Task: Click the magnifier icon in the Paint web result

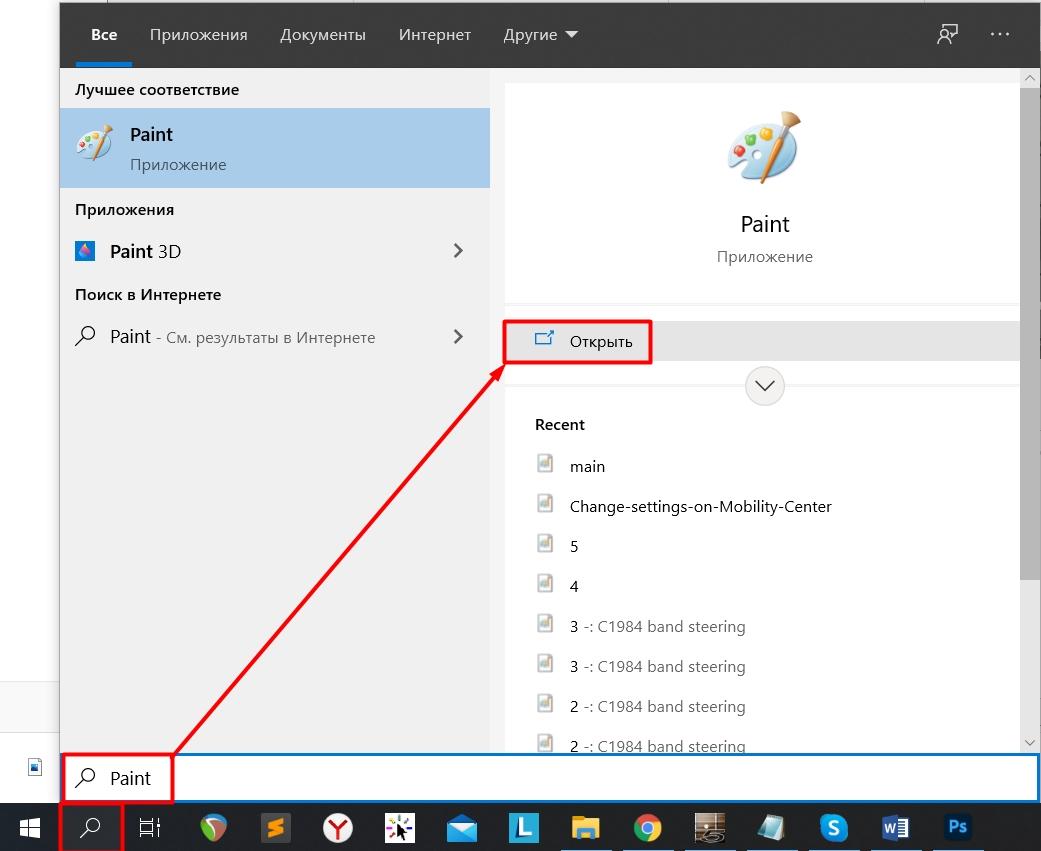Action: point(85,336)
